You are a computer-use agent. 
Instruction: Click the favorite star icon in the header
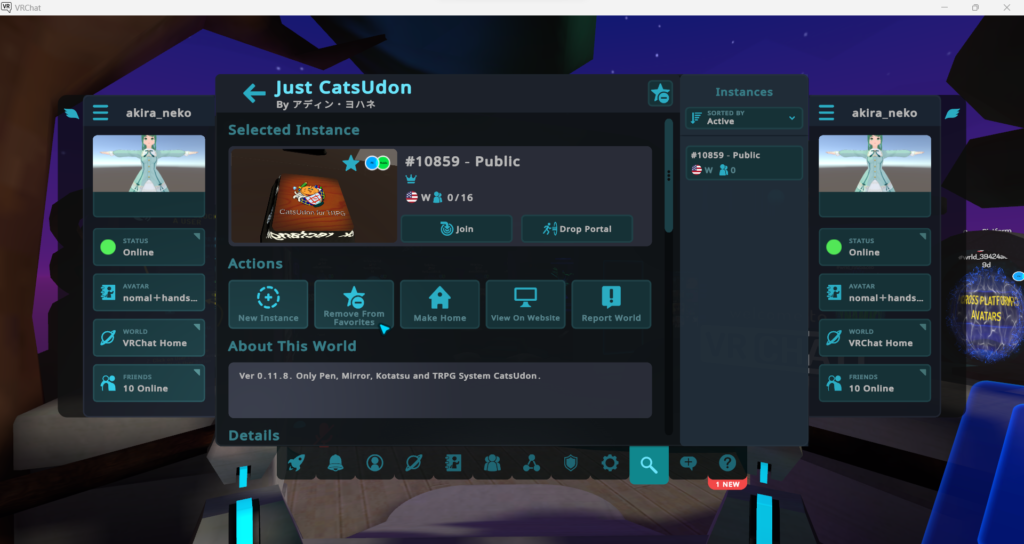(660, 93)
